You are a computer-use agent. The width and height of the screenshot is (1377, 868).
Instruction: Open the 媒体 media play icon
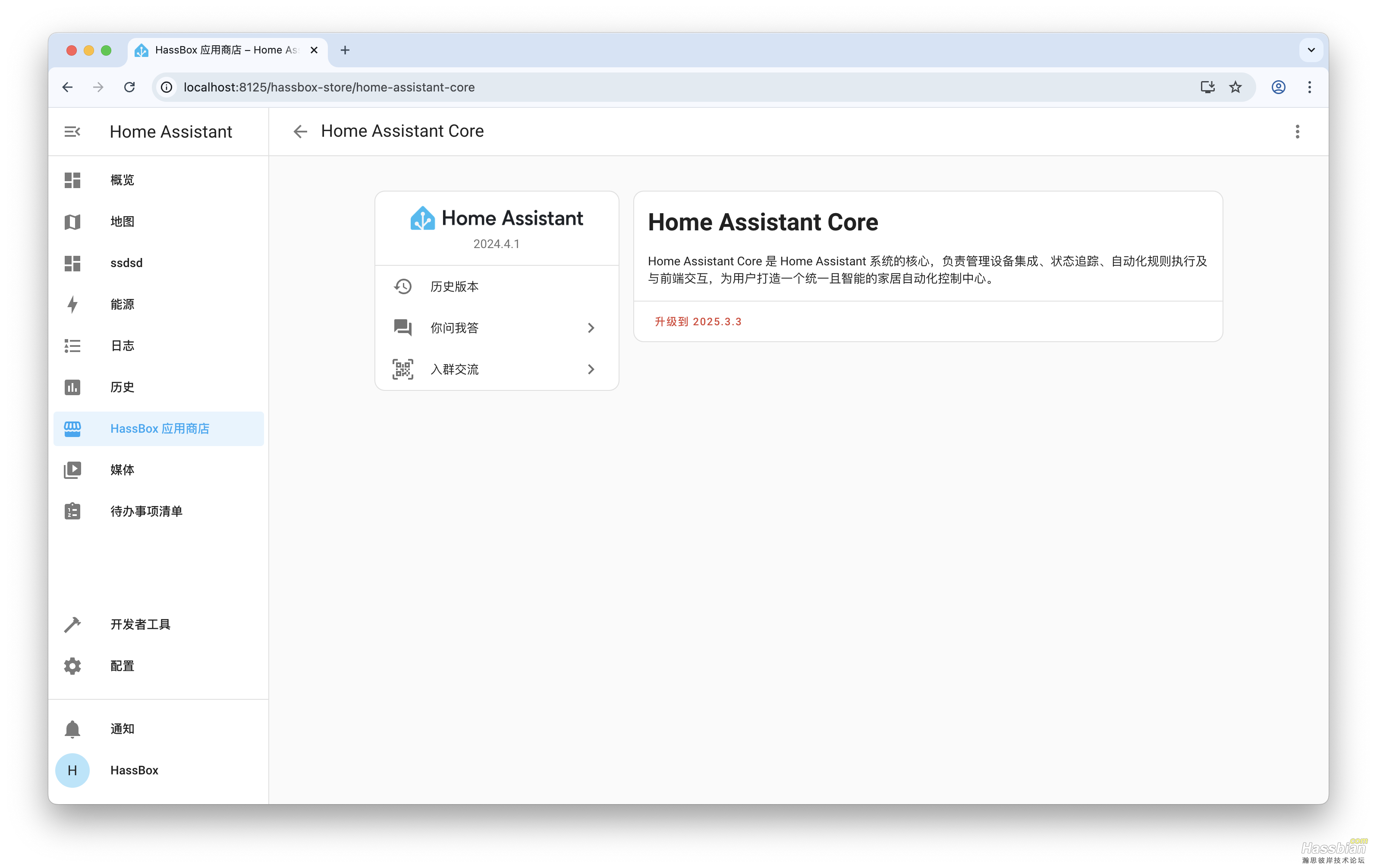72,470
